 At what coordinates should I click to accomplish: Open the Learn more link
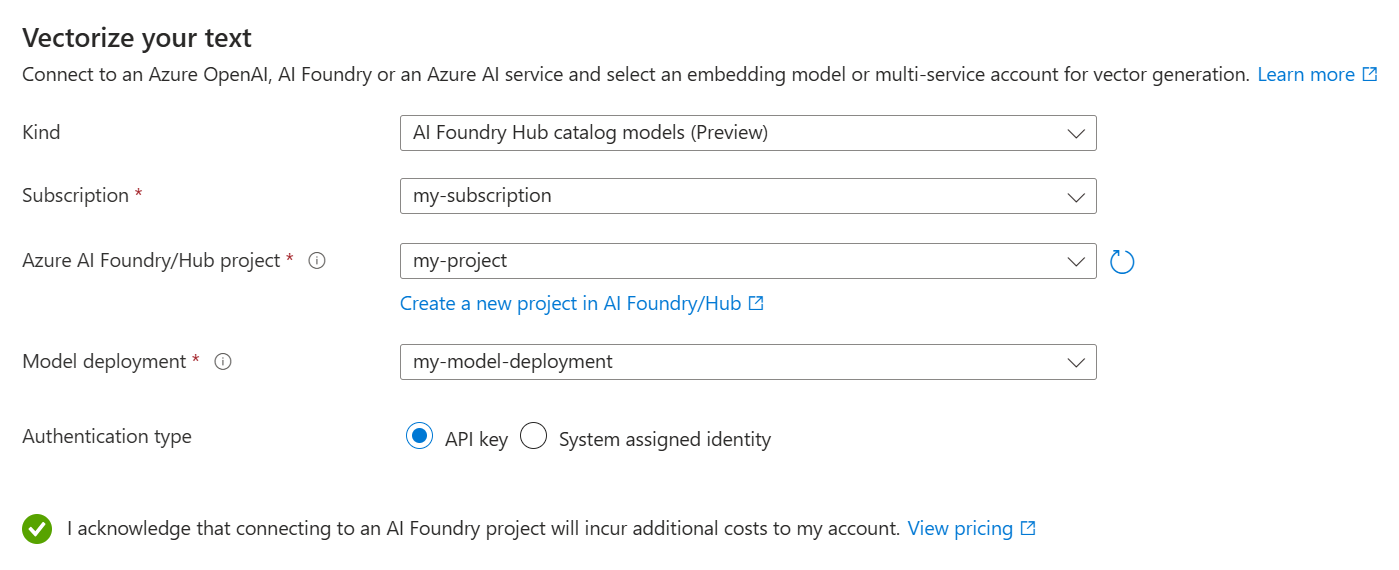(x=1305, y=75)
